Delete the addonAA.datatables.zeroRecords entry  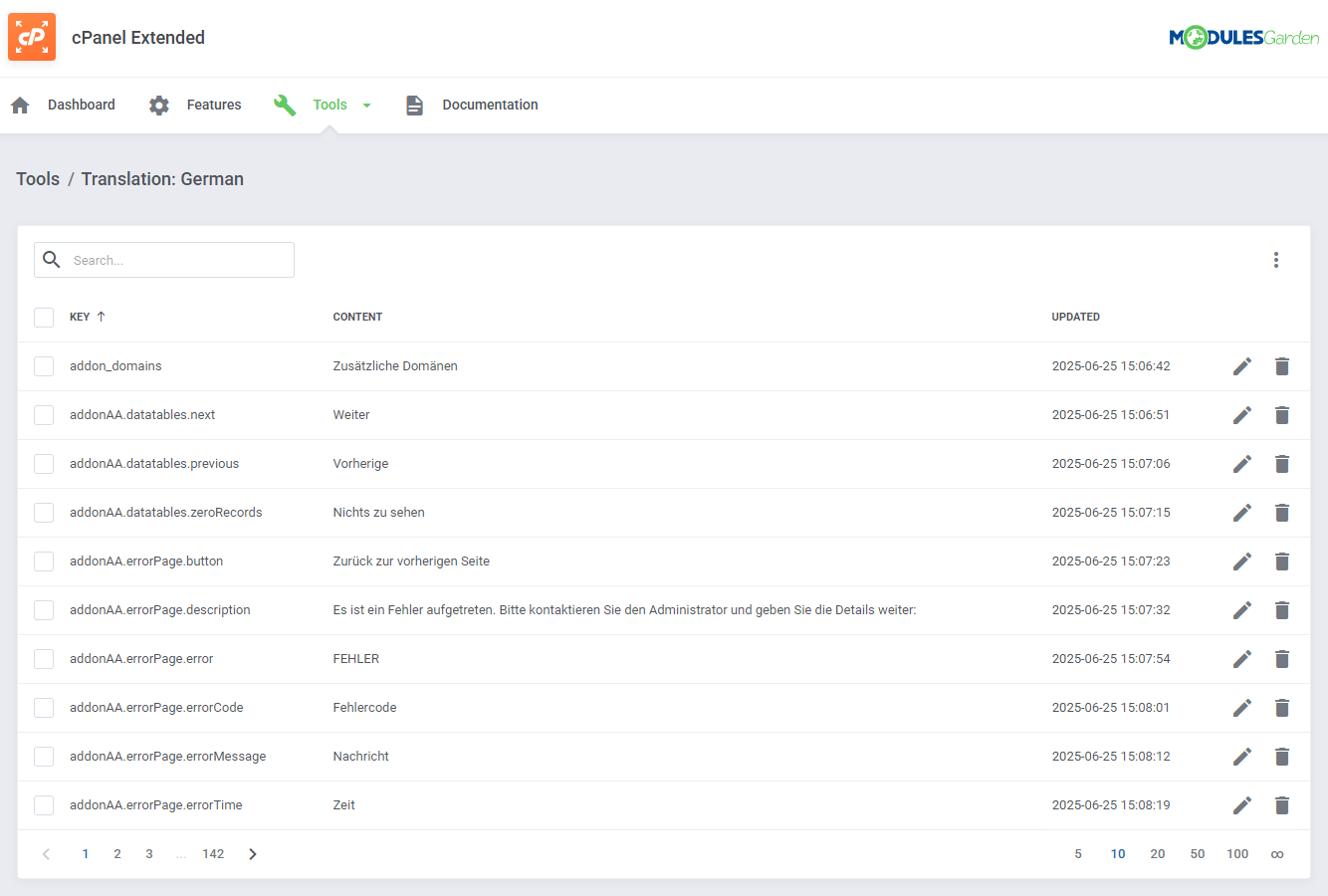pyautogui.click(x=1282, y=513)
